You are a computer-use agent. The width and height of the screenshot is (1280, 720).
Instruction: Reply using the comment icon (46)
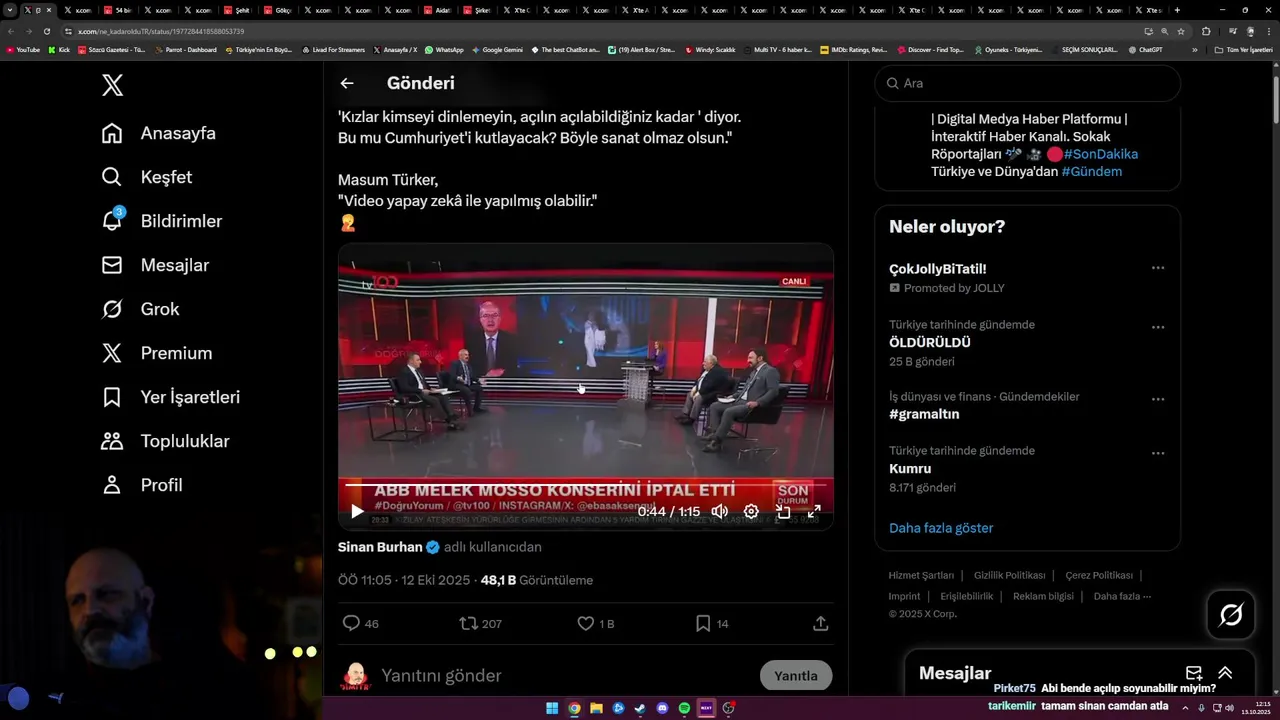point(361,623)
